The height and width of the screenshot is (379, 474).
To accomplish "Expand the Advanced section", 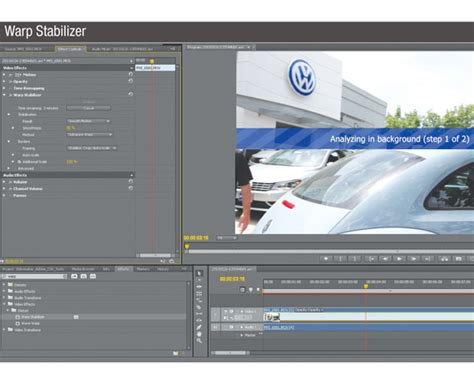I will click(x=9, y=169).
